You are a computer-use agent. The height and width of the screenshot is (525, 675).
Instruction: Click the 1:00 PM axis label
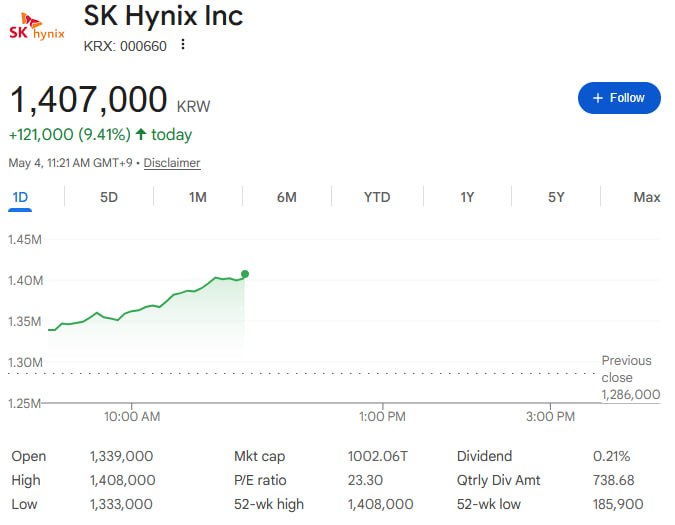tap(382, 417)
